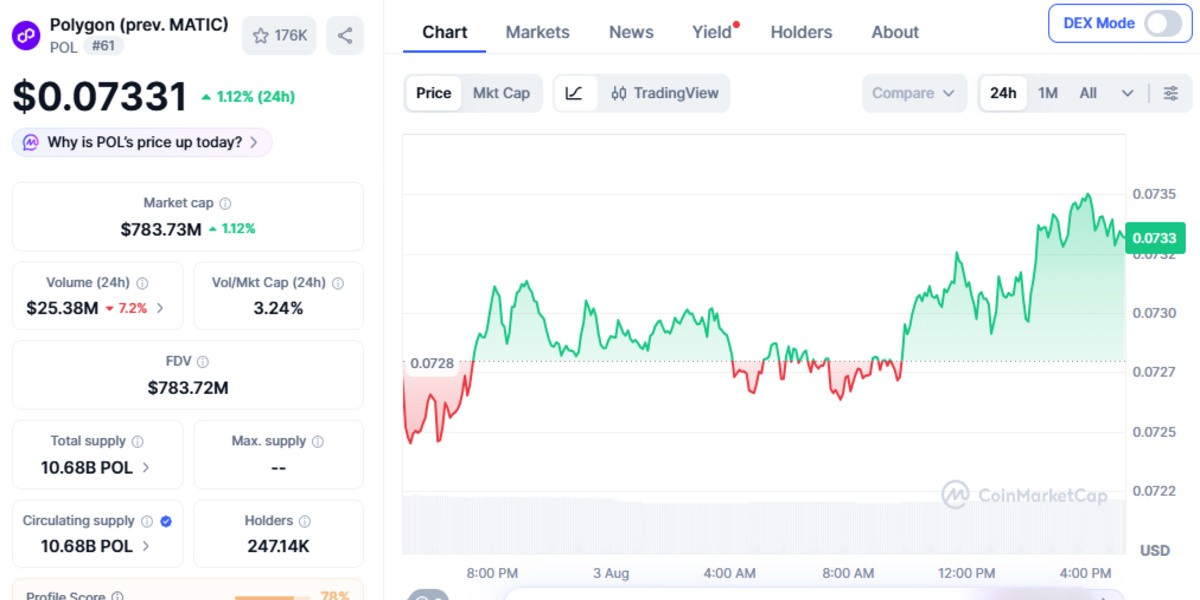Image resolution: width=1200 pixels, height=600 pixels.
Task: Click the verified checkmark badge for circulating supply
Action: click(166, 521)
